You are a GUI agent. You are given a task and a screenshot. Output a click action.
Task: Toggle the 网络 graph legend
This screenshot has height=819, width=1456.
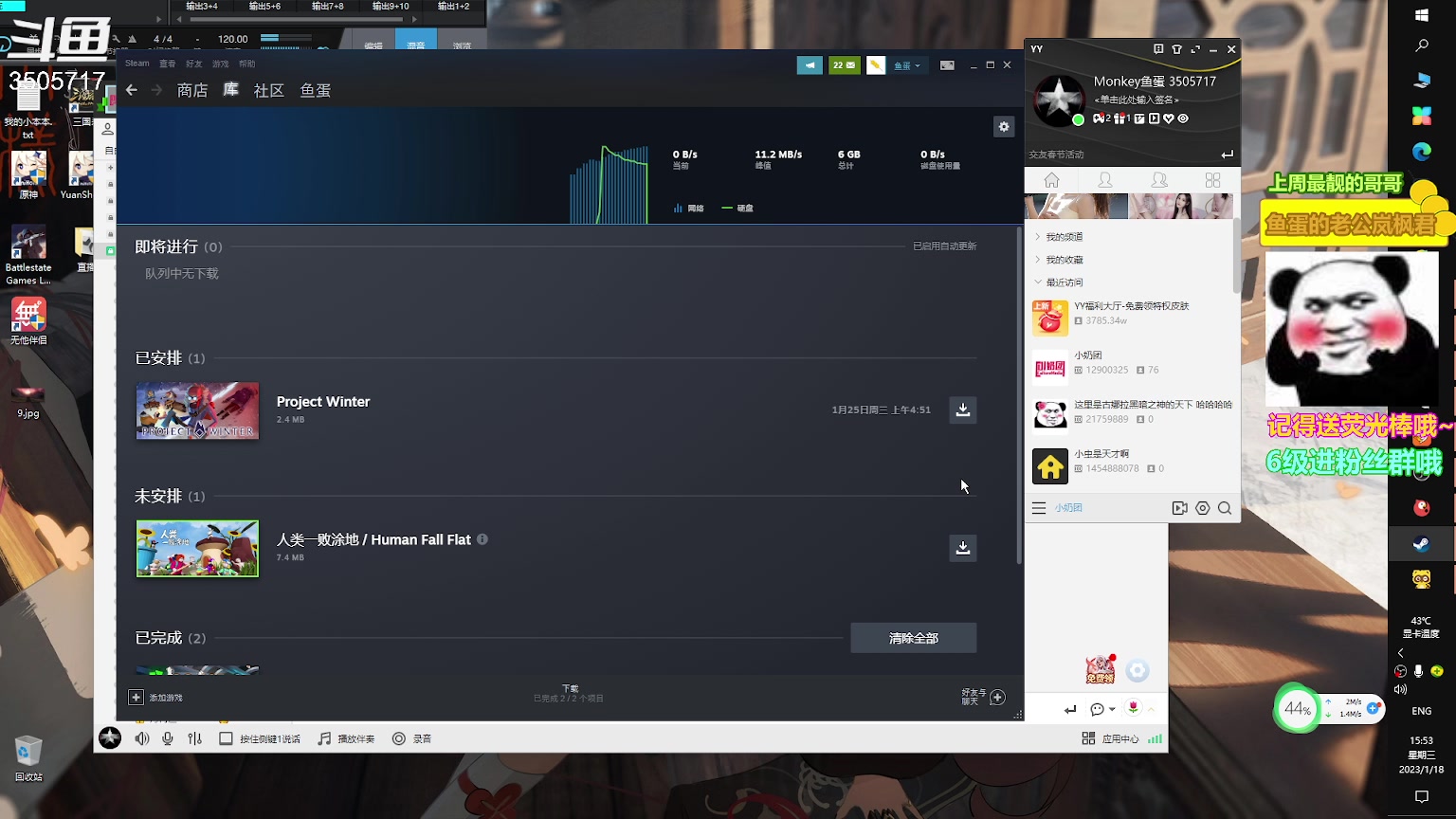click(x=689, y=209)
